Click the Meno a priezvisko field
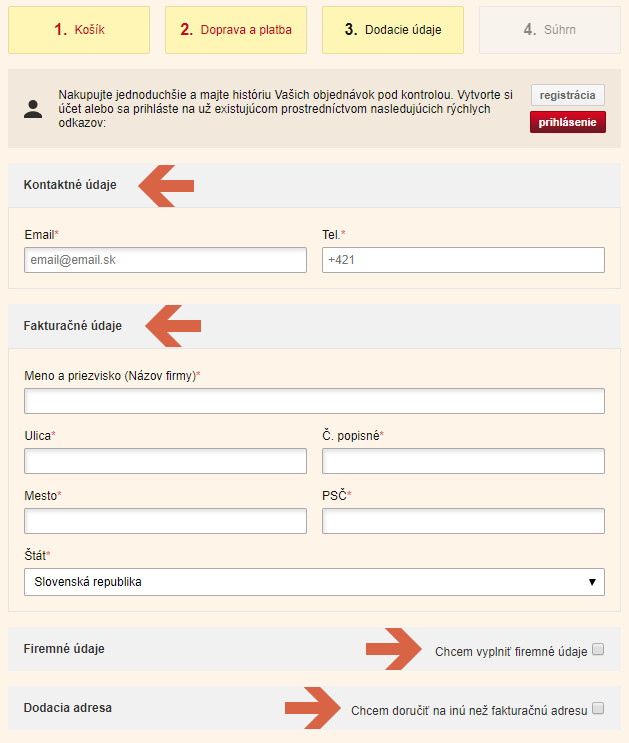 [x=314, y=401]
